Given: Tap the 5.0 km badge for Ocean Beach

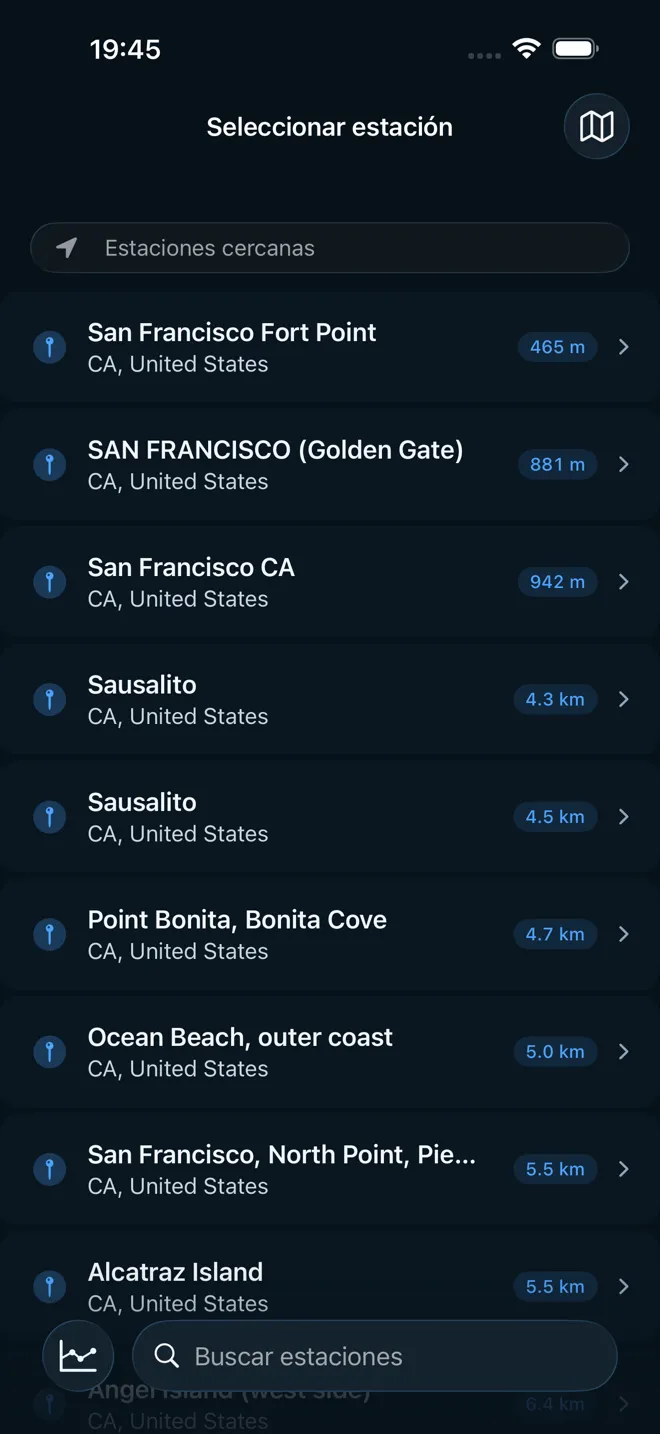Looking at the screenshot, I should tap(555, 1051).
